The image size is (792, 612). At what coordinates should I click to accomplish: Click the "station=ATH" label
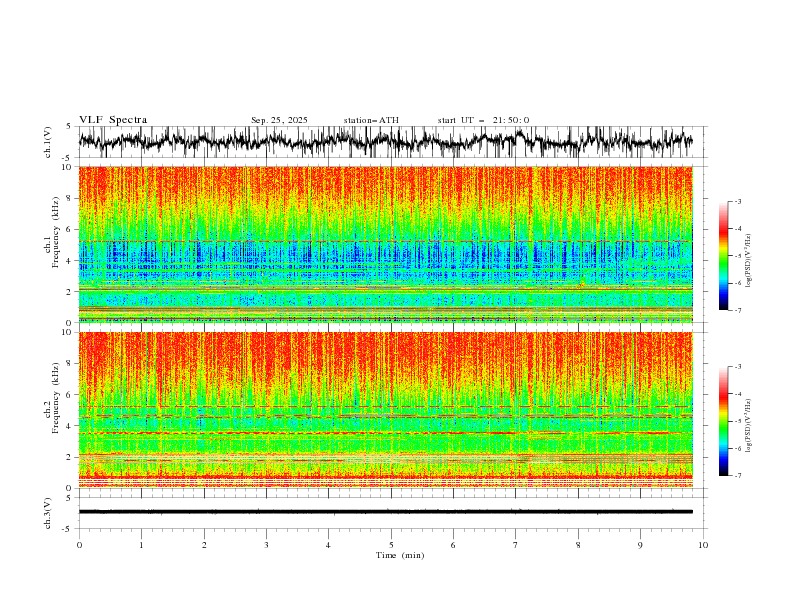coord(371,120)
